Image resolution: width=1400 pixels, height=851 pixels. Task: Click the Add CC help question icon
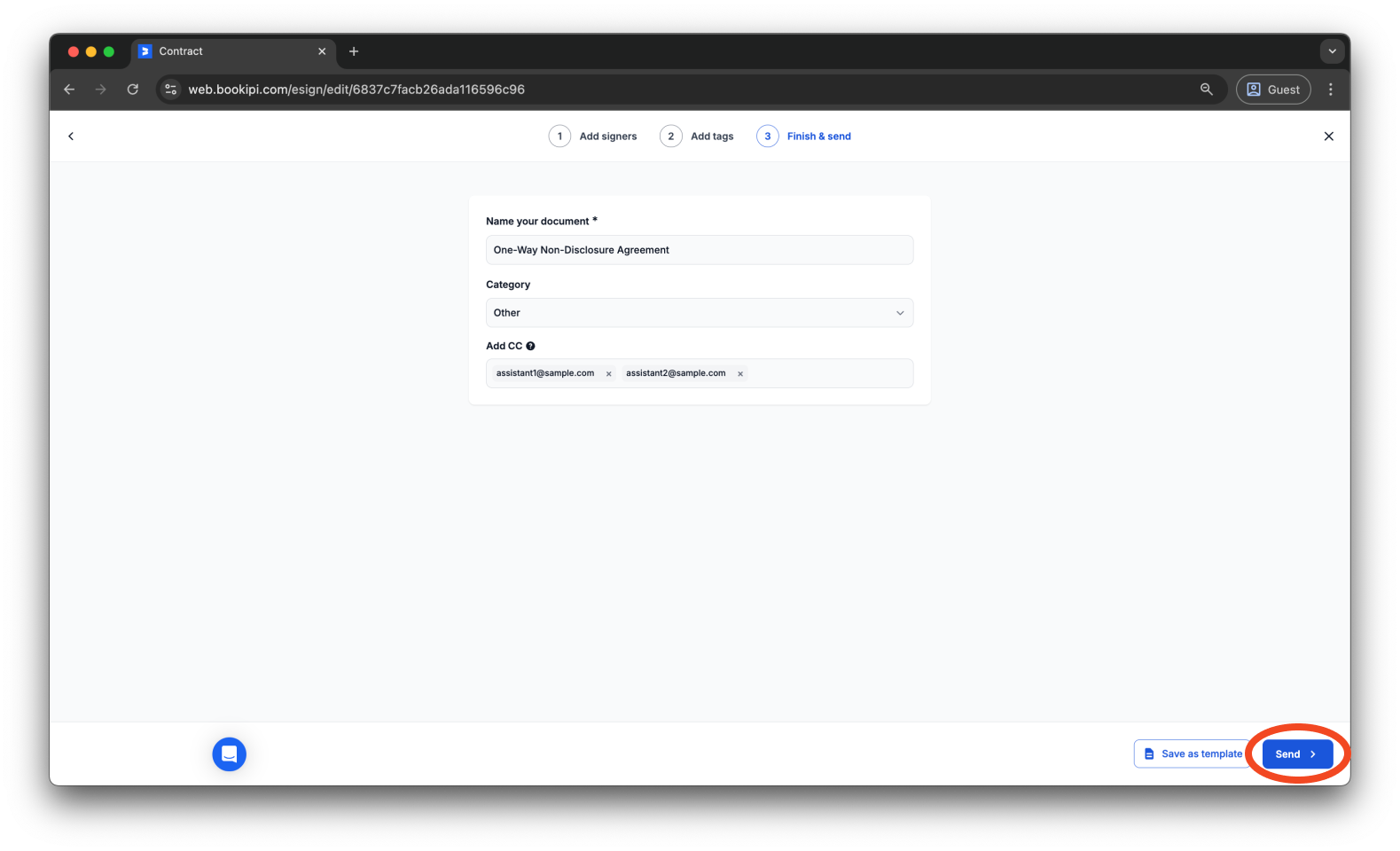click(530, 347)
